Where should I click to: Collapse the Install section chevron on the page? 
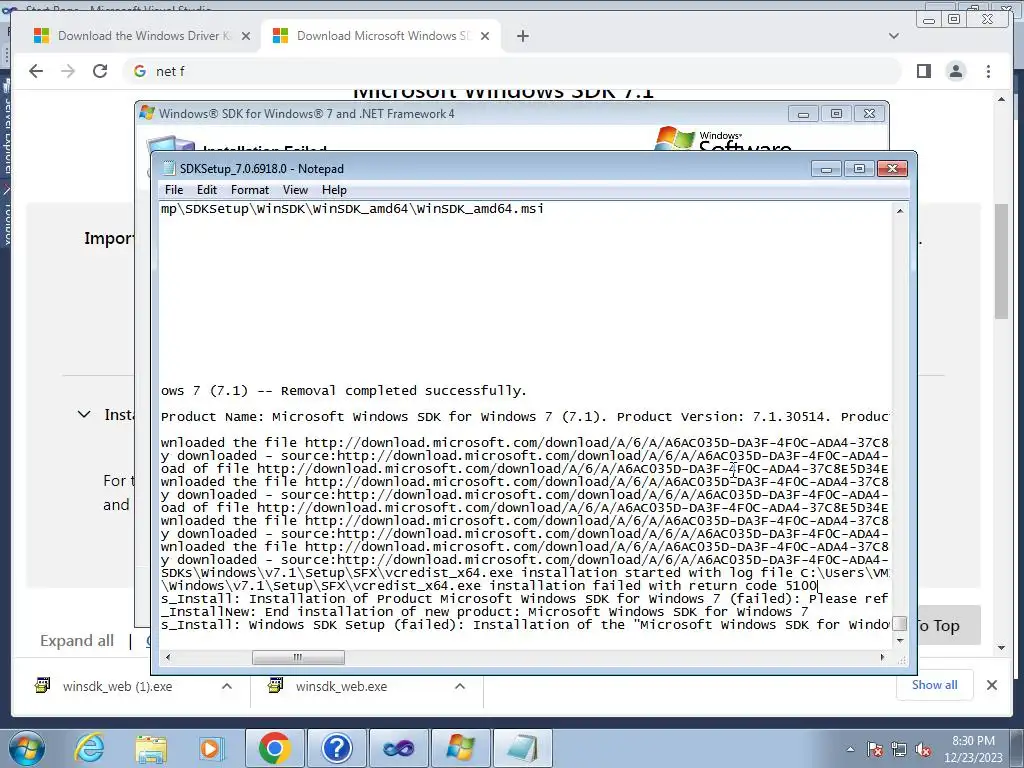(84, 414)
